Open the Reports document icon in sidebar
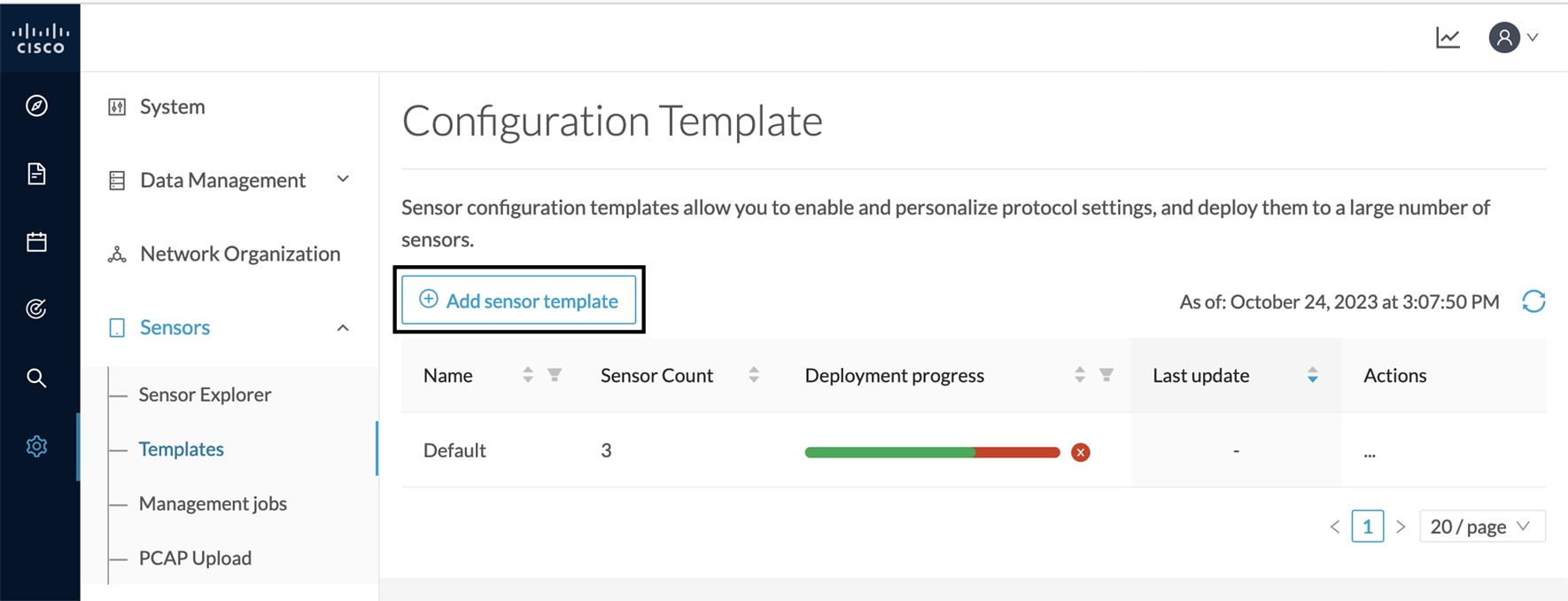This screenshot has height=601, width=1568. pos(36,174)
